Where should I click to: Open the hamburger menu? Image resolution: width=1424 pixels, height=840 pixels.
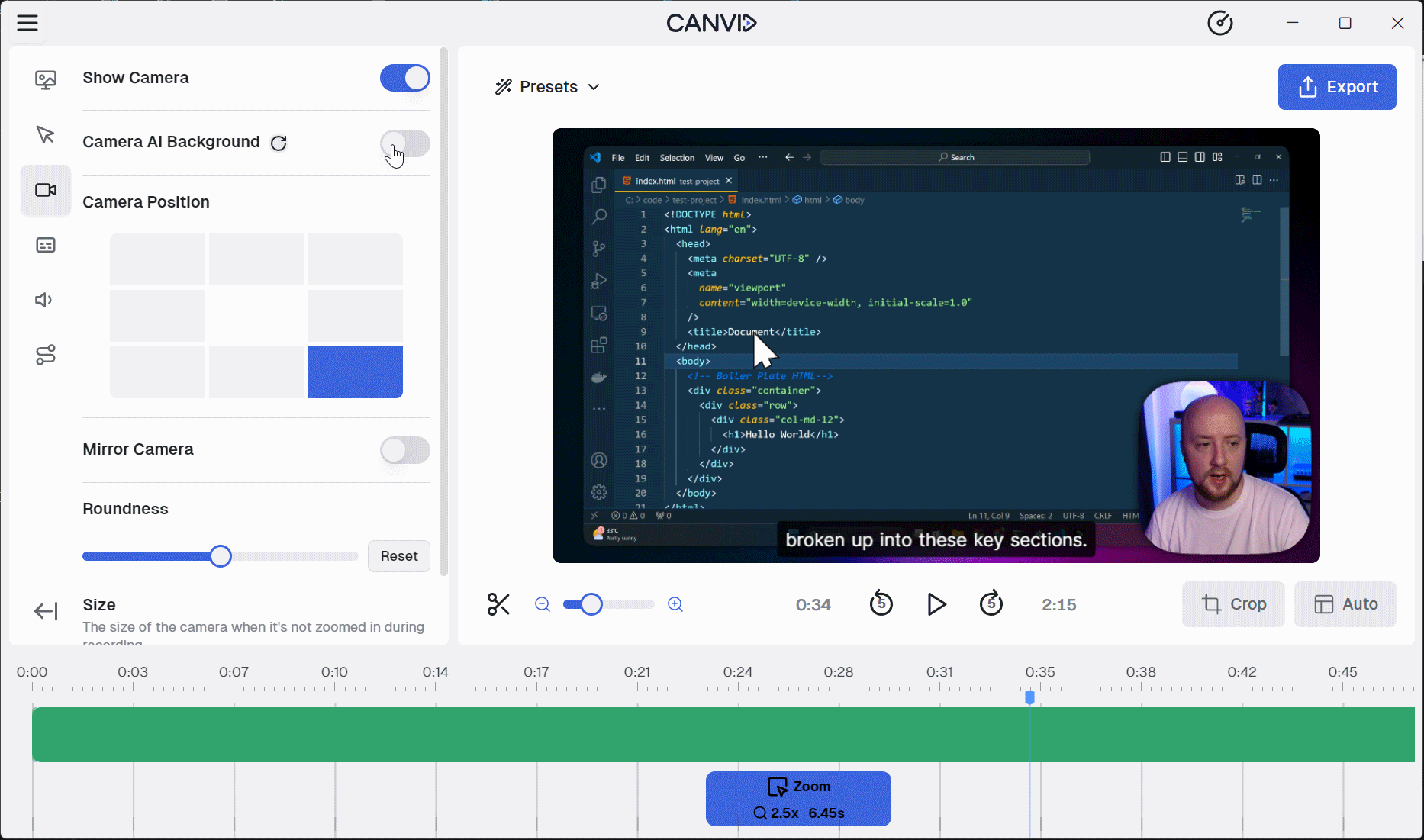coord(27,23)
